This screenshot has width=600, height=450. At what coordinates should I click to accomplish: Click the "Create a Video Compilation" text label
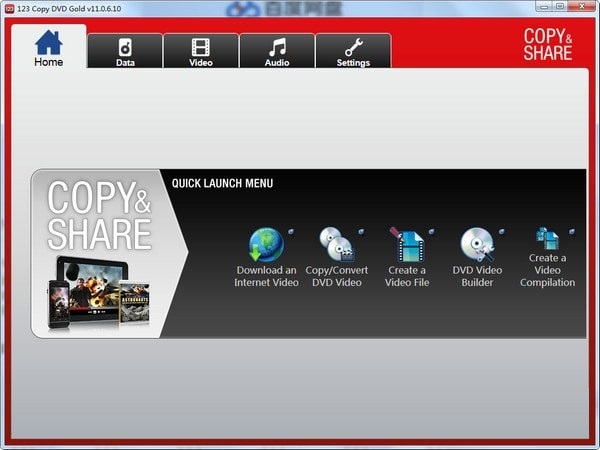click(547, 270)
